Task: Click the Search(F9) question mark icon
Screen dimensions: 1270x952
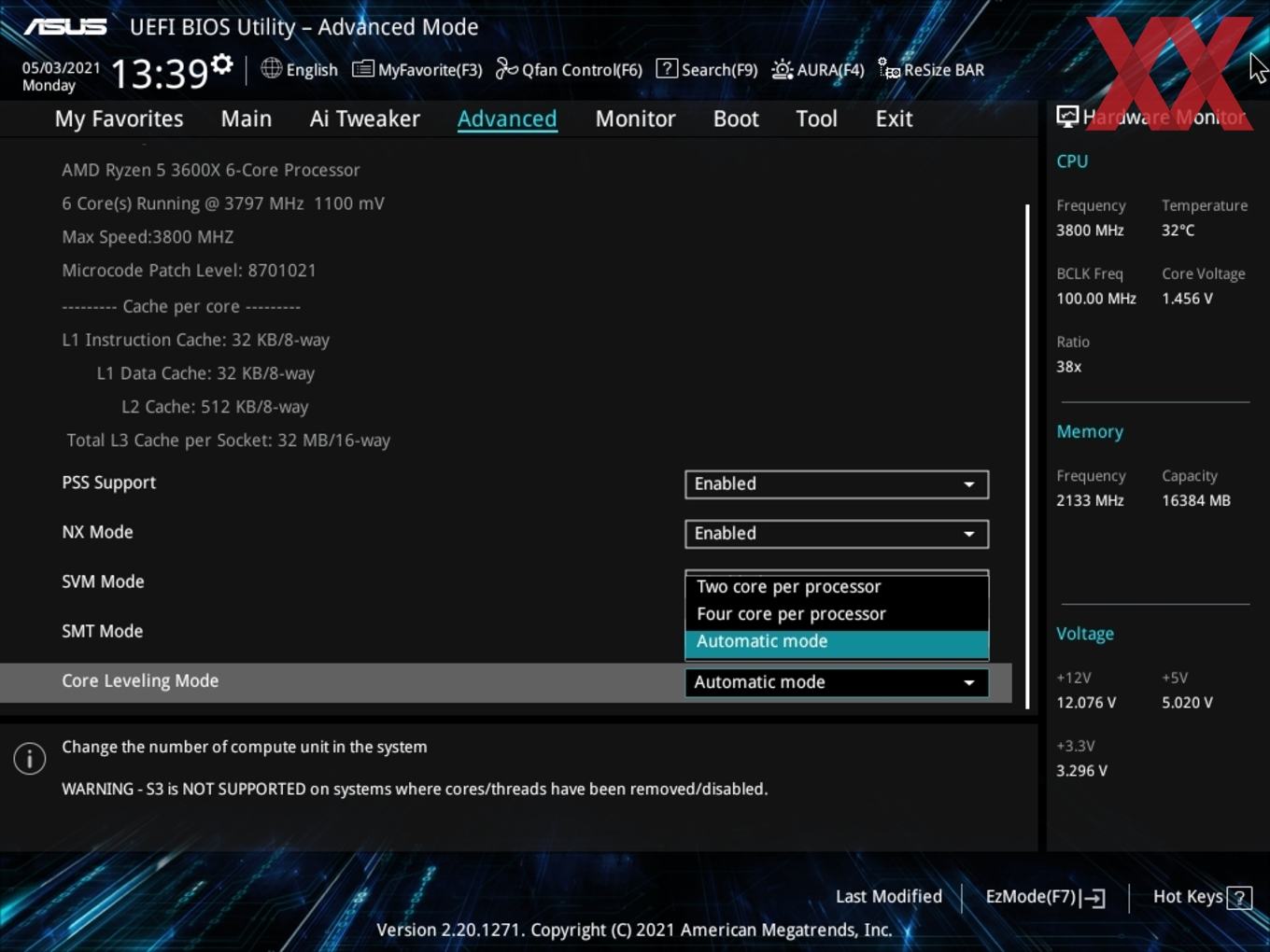Action: click(667, 68)
